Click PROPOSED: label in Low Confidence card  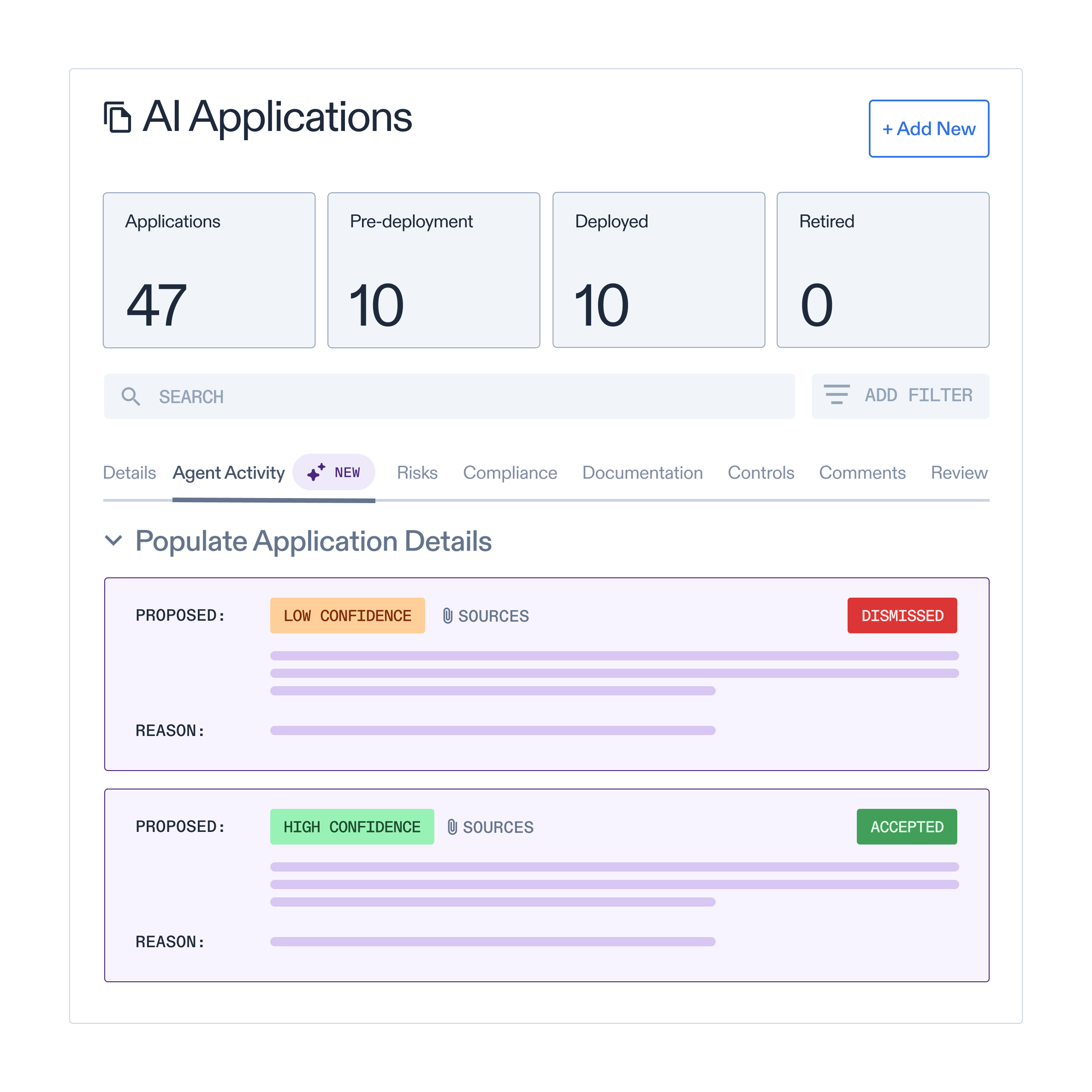pos(180,616)
